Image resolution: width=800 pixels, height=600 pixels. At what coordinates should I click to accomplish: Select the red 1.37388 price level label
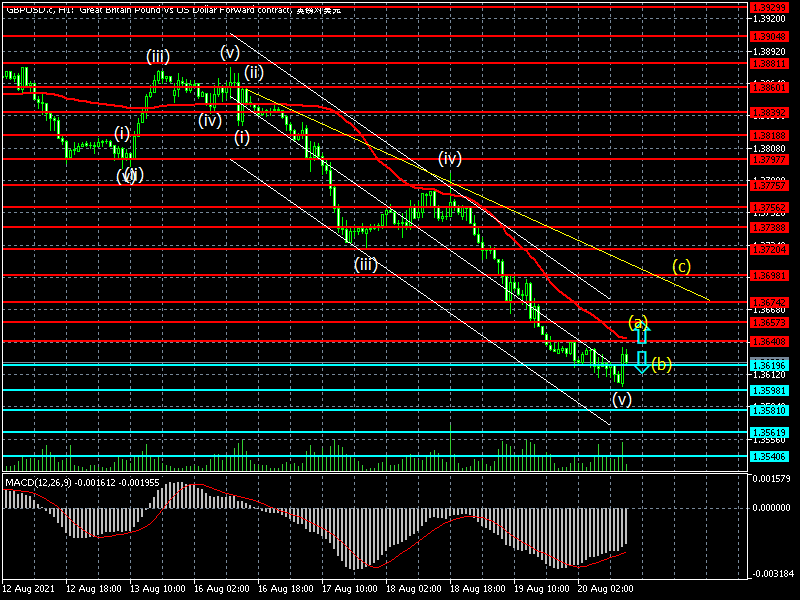click(769, 228)
